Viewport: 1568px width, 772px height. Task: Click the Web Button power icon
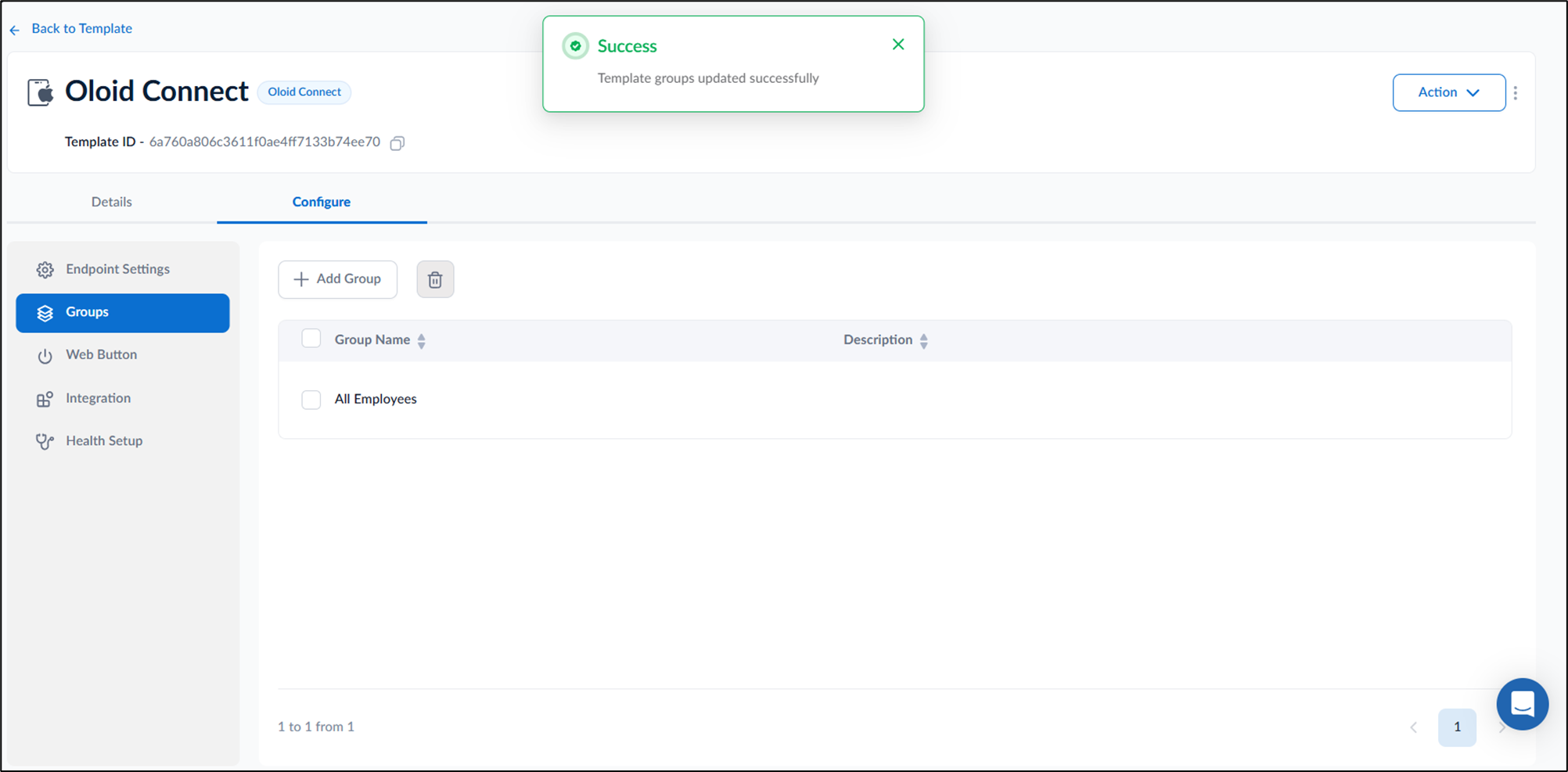[45, 356]
